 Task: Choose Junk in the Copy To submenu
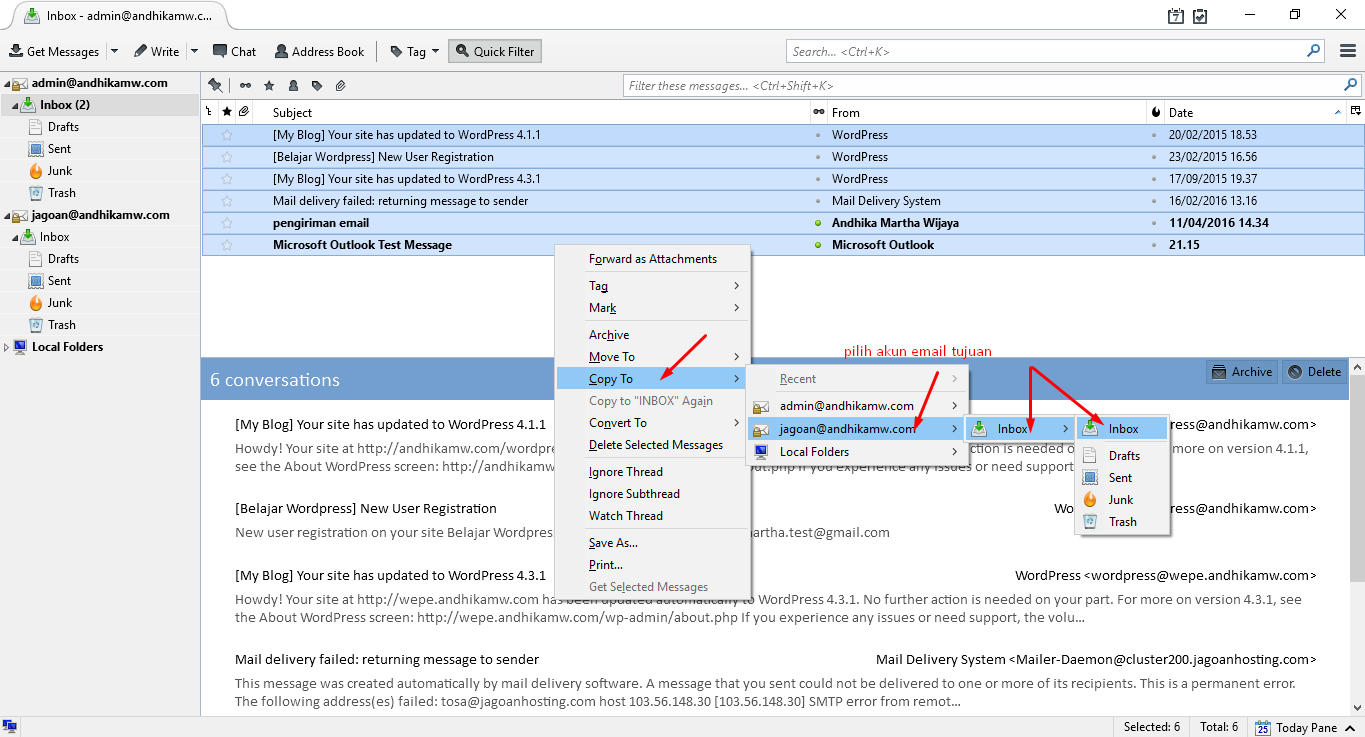pyautogui.click(x=1122, y=500)
